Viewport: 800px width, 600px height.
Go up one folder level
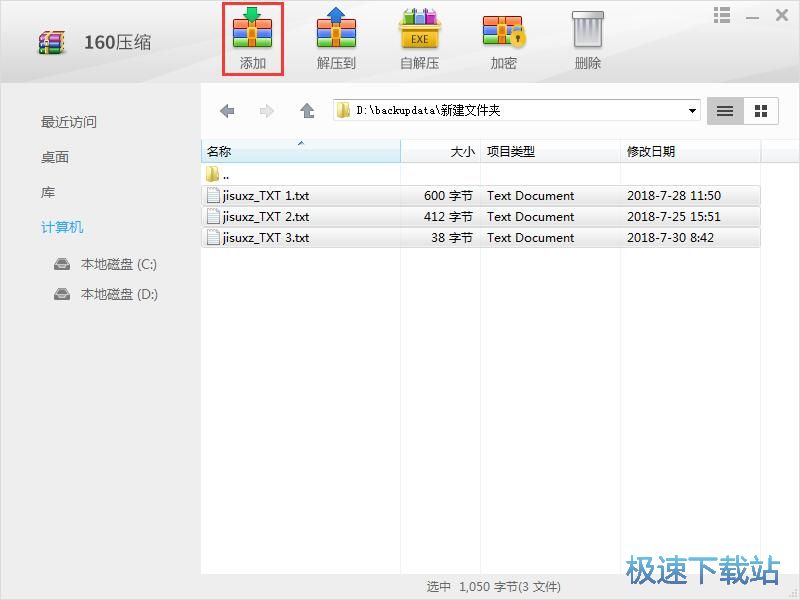(x=307, y=111)
